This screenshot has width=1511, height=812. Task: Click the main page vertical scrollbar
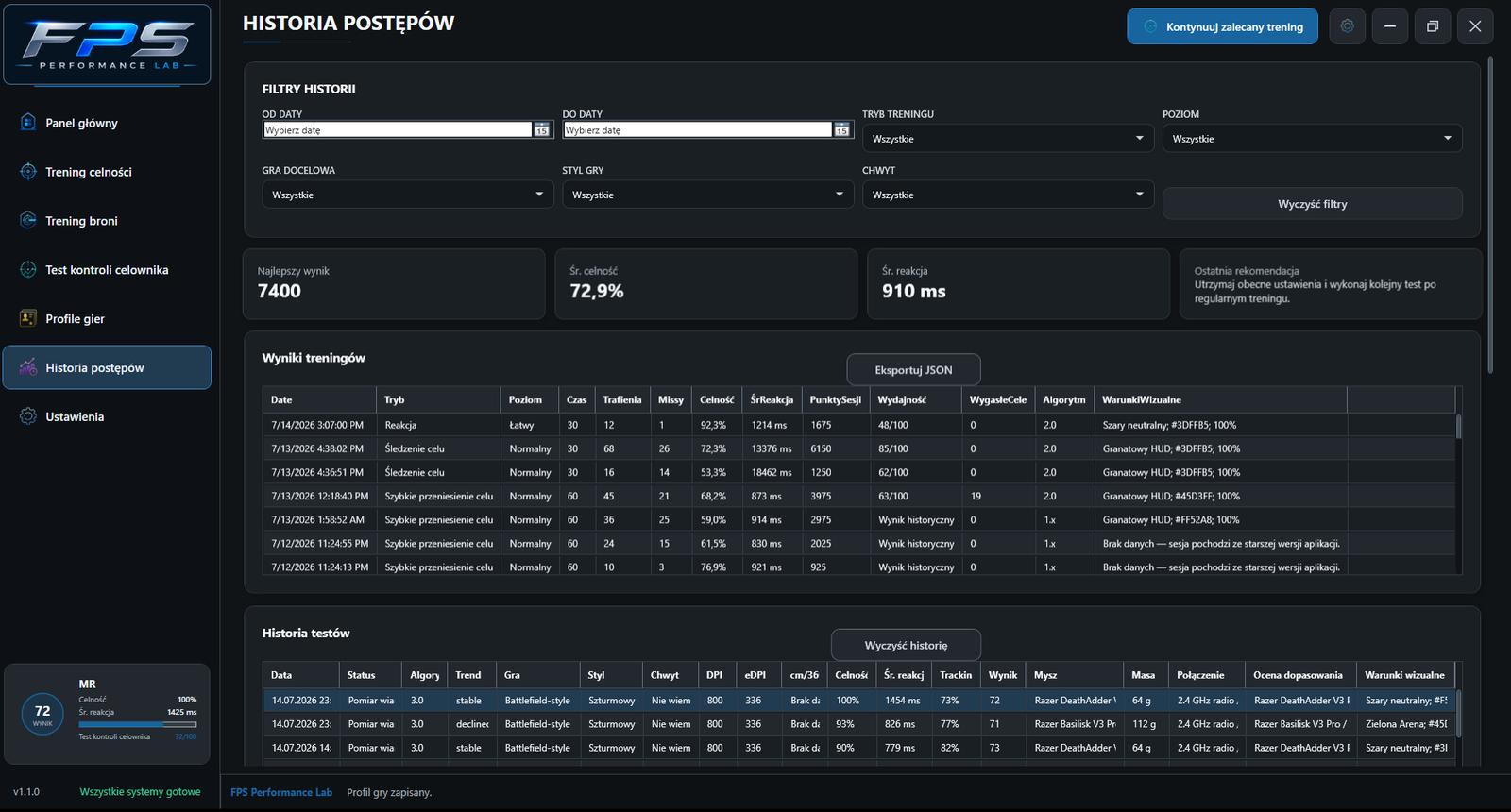tap(1490, 215)
